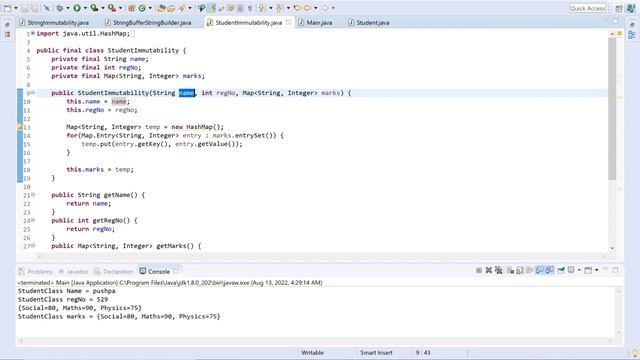The width and height of the screenshot is (640, 360).
Task: Switch to StringImmutability.java tab
Action: pos(53,22)
